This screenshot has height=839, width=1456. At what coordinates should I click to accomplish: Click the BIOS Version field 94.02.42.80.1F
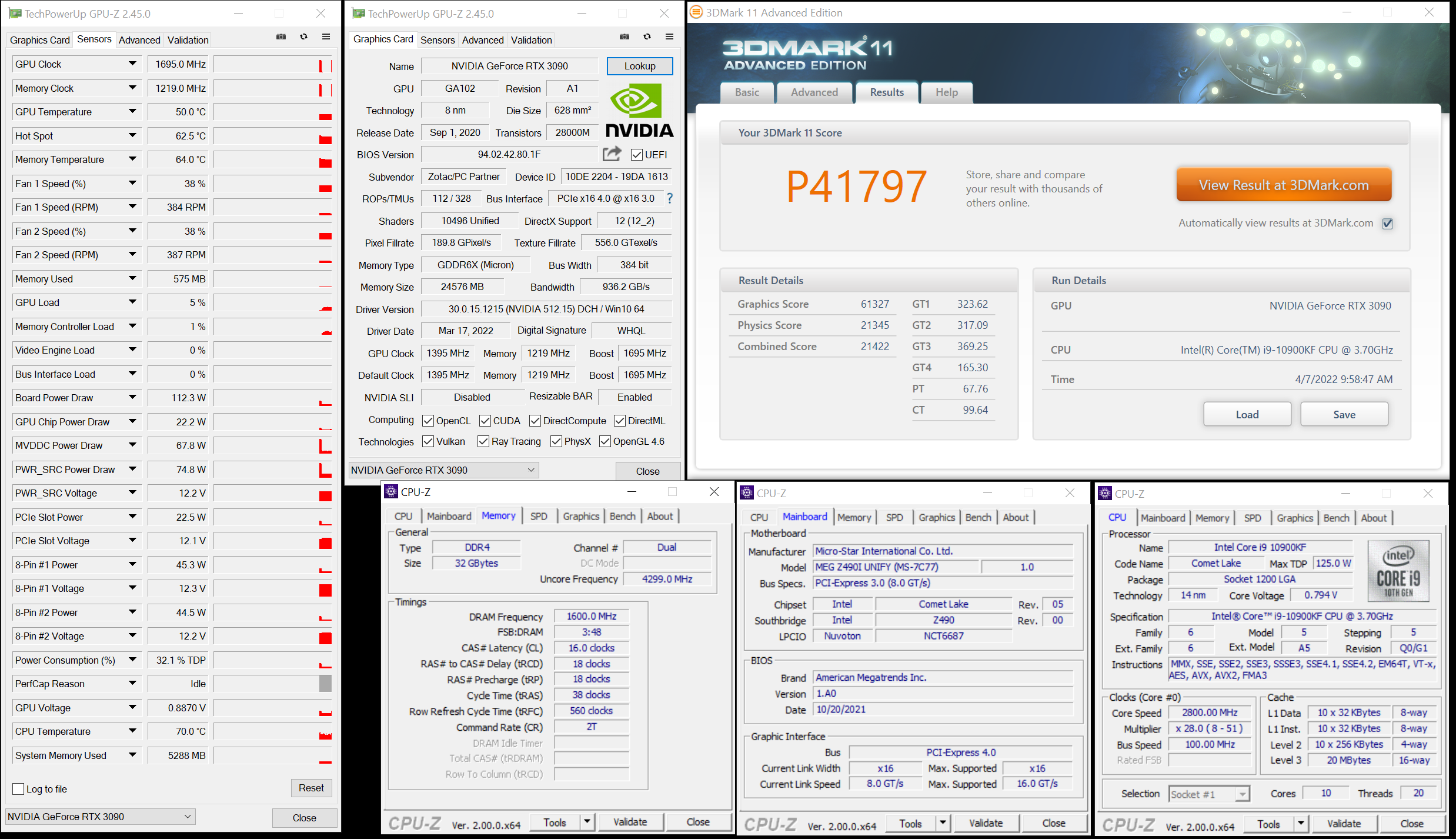tap(509, 154)
